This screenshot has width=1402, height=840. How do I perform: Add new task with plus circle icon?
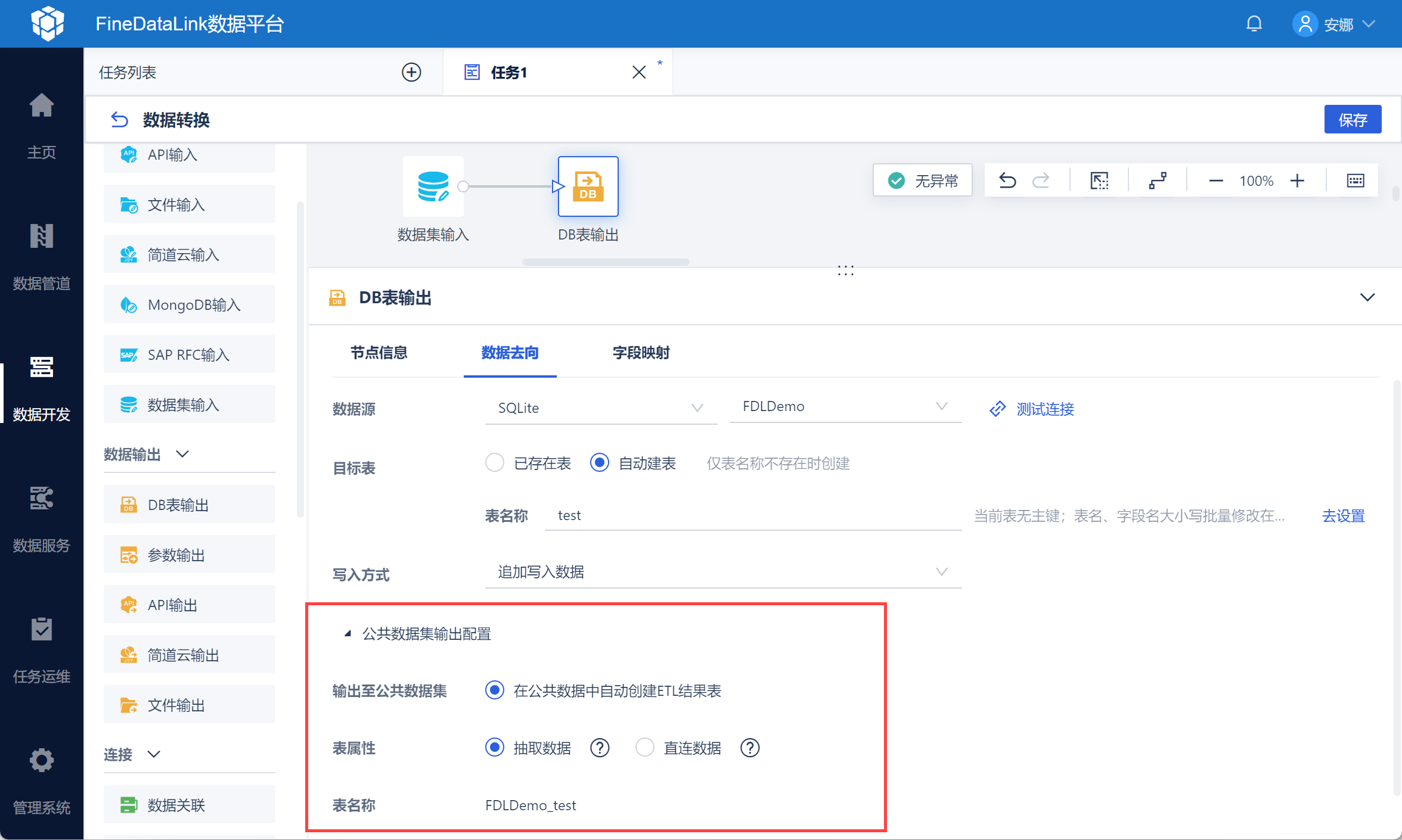pyautogui.click(x=411, y=72)
